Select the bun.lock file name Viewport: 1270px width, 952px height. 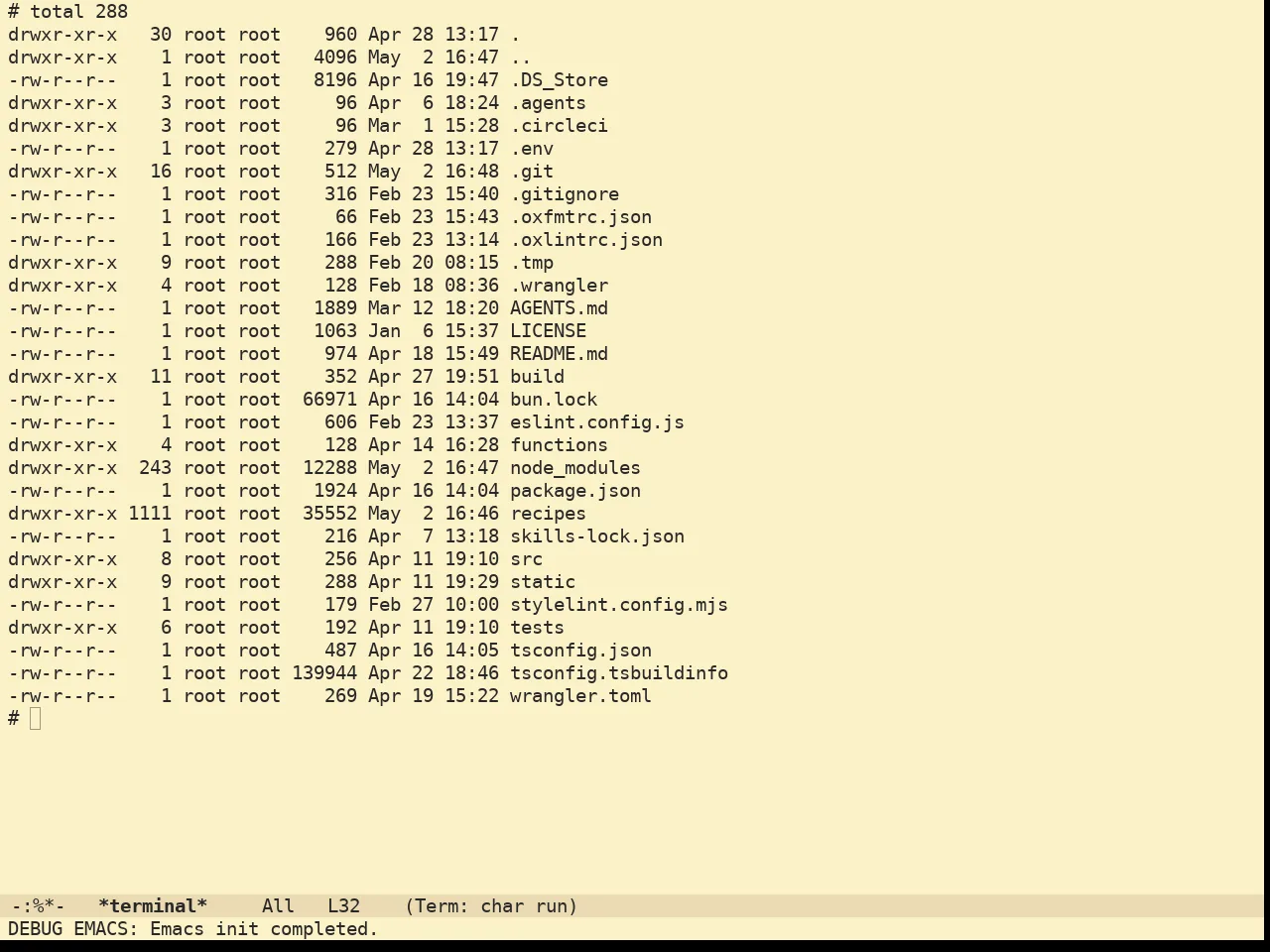554,400
